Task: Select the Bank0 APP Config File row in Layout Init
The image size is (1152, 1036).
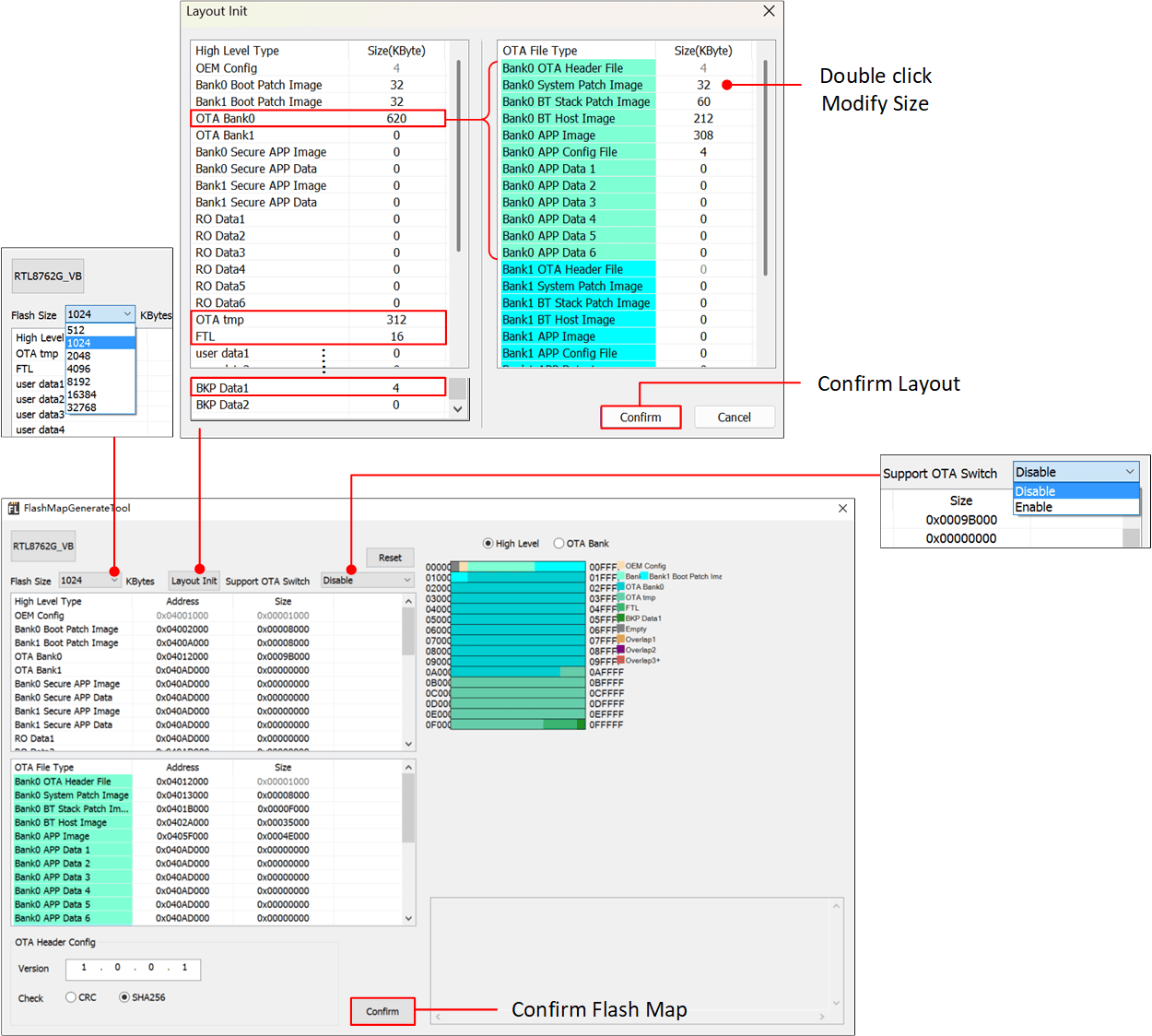Action: [626, 152]
